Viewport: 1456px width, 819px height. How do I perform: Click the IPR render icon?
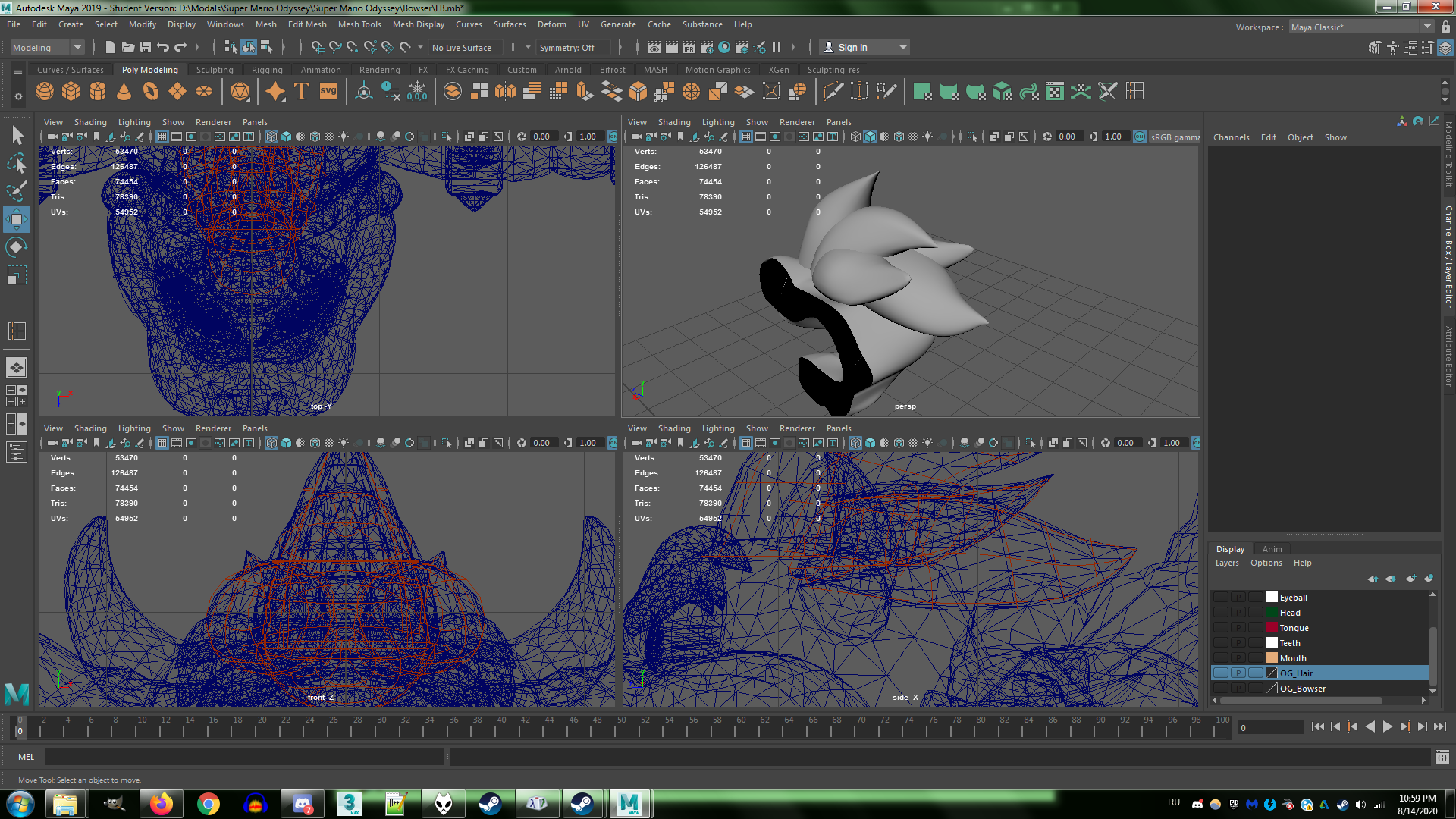click(x=689, y=47)
